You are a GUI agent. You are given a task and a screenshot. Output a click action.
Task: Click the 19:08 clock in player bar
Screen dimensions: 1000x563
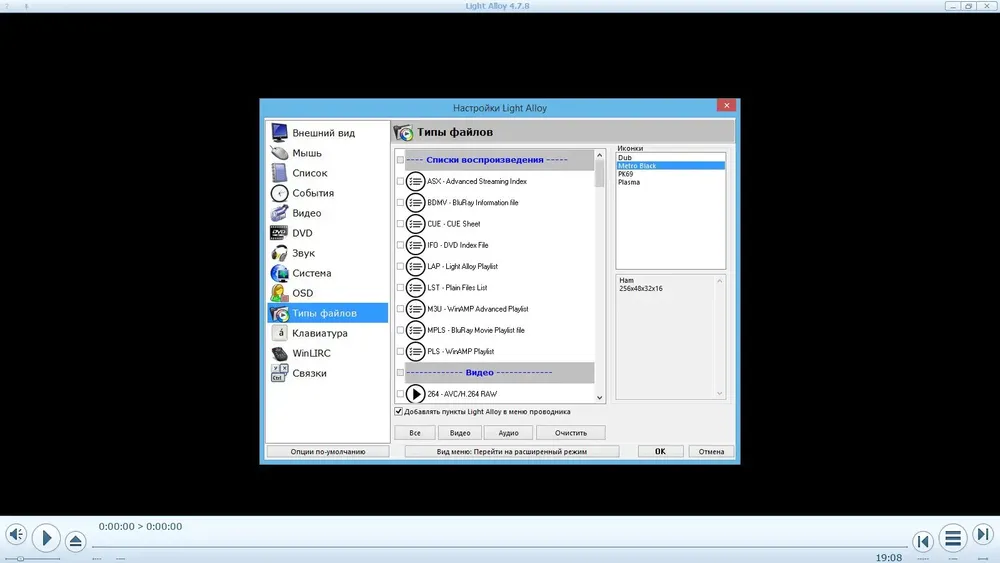coord(888,558)
